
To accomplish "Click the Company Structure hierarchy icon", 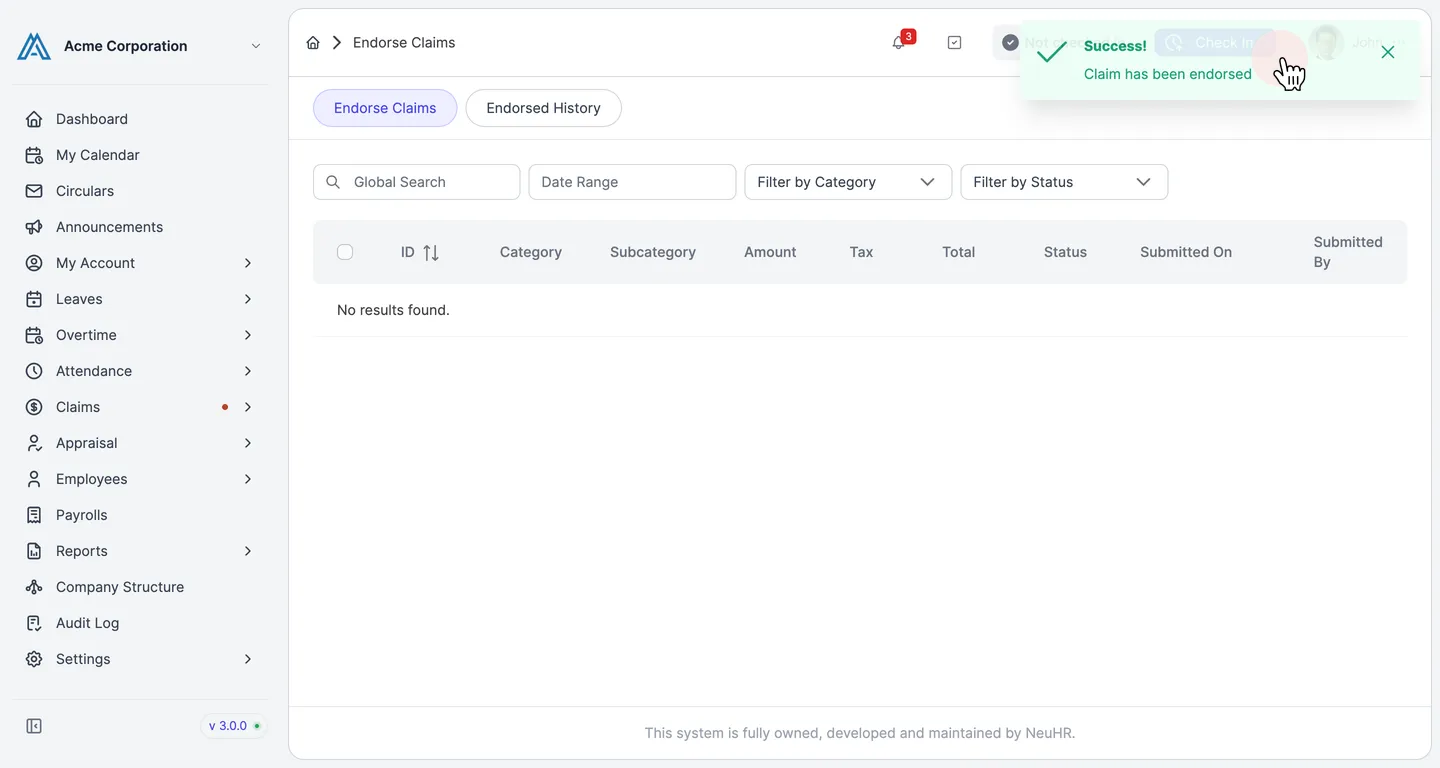I will (34, 587).
